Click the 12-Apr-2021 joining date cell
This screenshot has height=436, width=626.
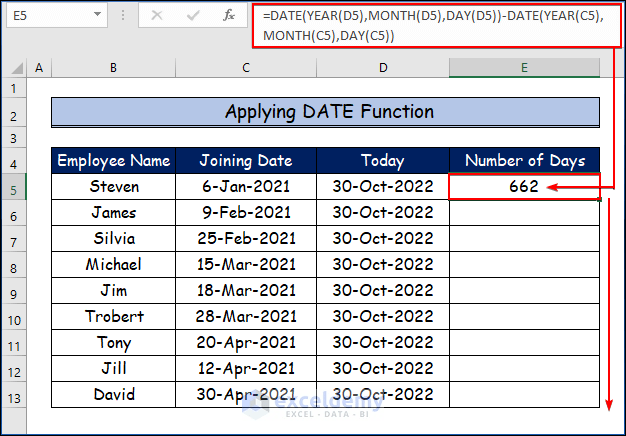246,368
